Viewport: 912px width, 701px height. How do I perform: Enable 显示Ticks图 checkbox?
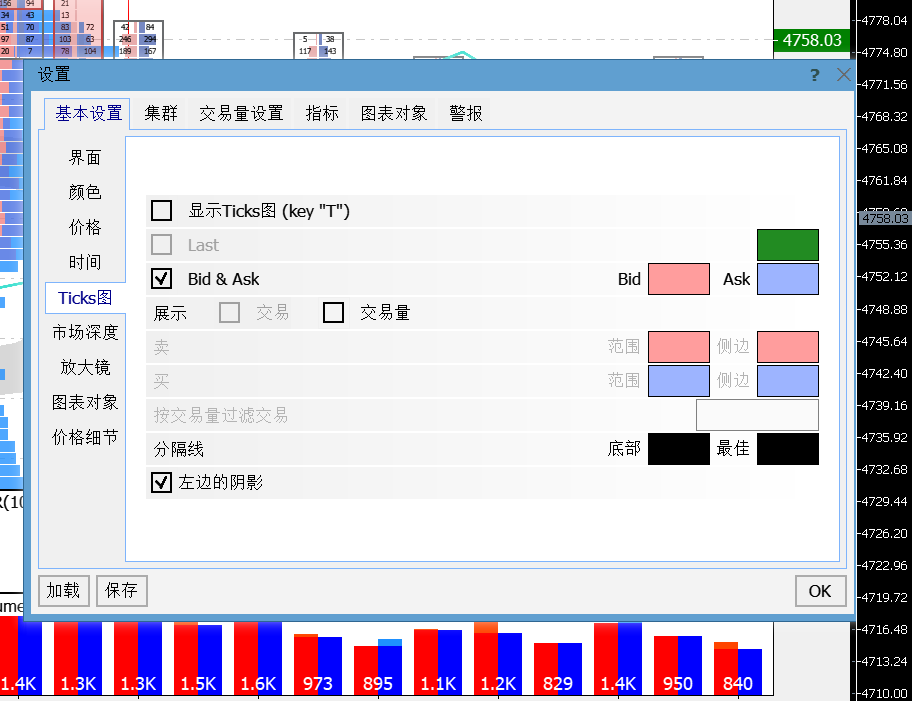[161, 211]
